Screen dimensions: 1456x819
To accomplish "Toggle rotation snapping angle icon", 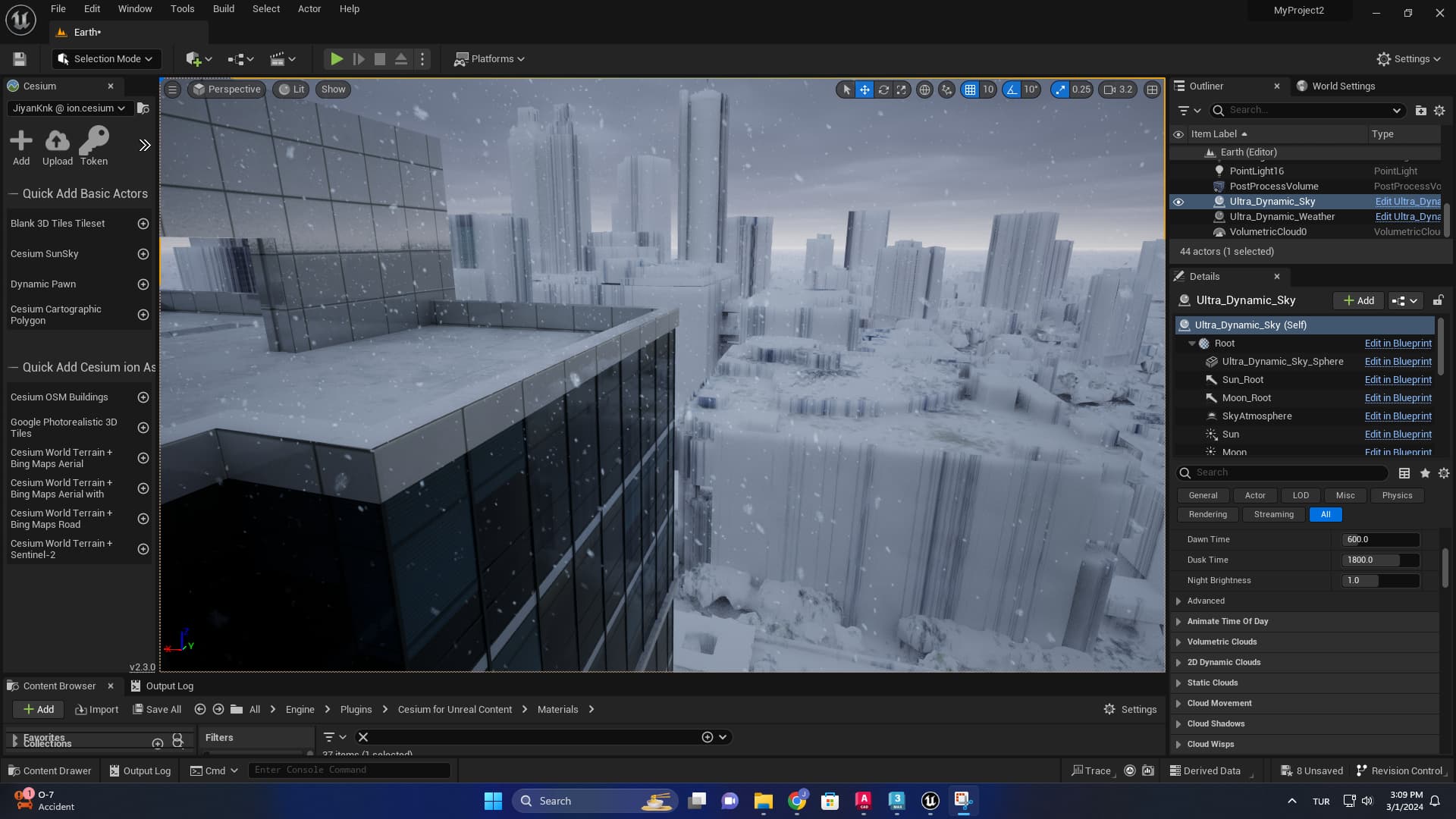I will [1012, 89].
